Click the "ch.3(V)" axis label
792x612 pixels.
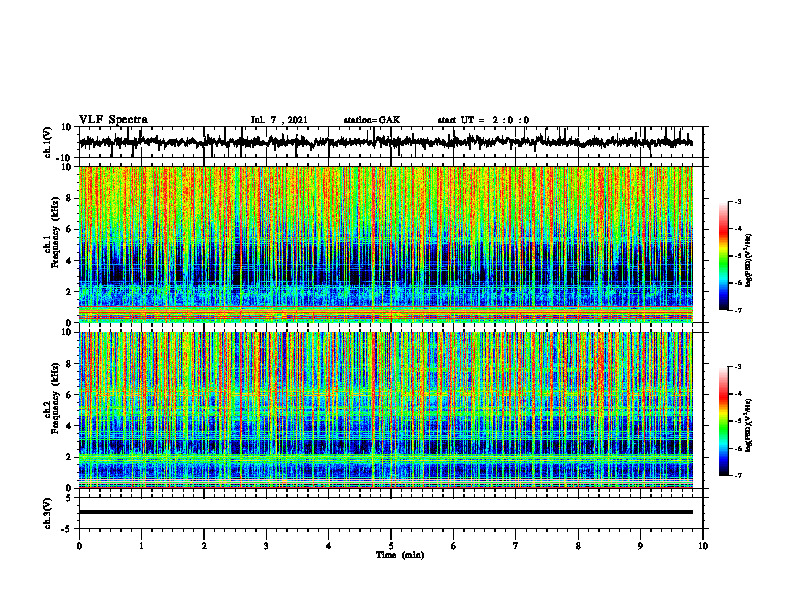coord(47,513)
